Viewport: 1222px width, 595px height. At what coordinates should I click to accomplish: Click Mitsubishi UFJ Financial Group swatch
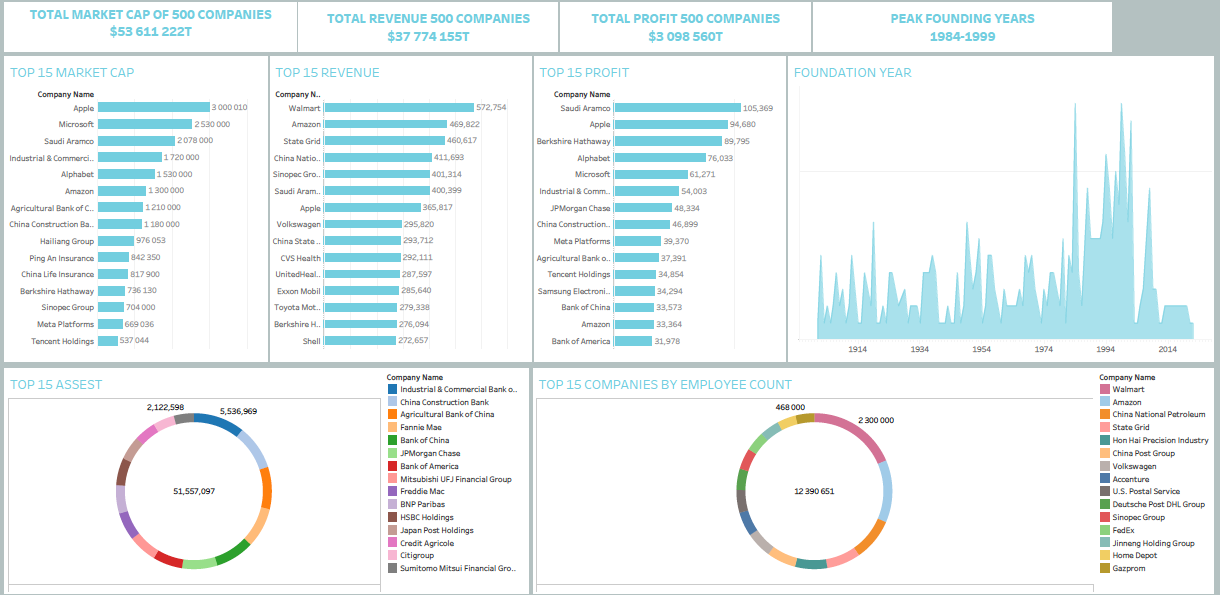click(x=392, y=479)
